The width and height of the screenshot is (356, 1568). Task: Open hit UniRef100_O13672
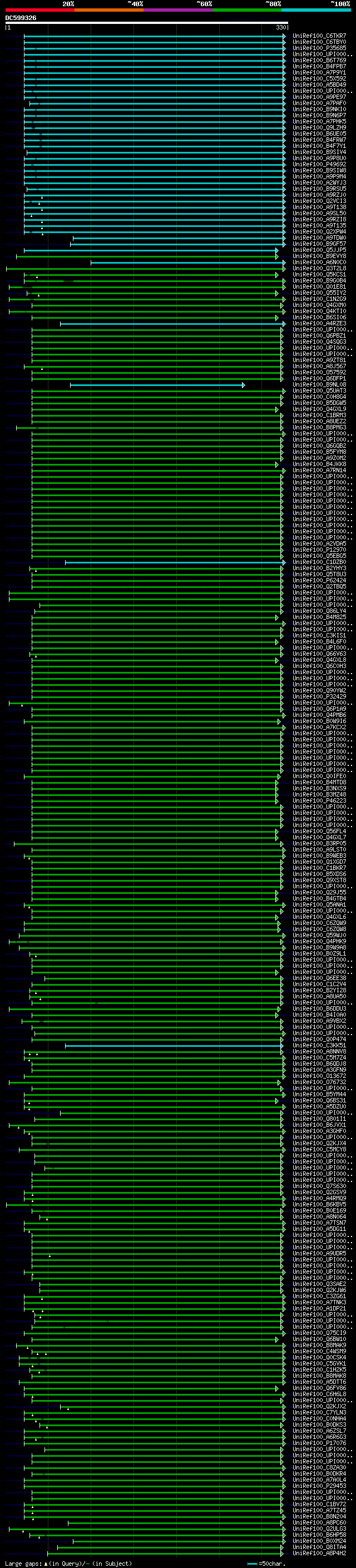[x=319, y=1076]
